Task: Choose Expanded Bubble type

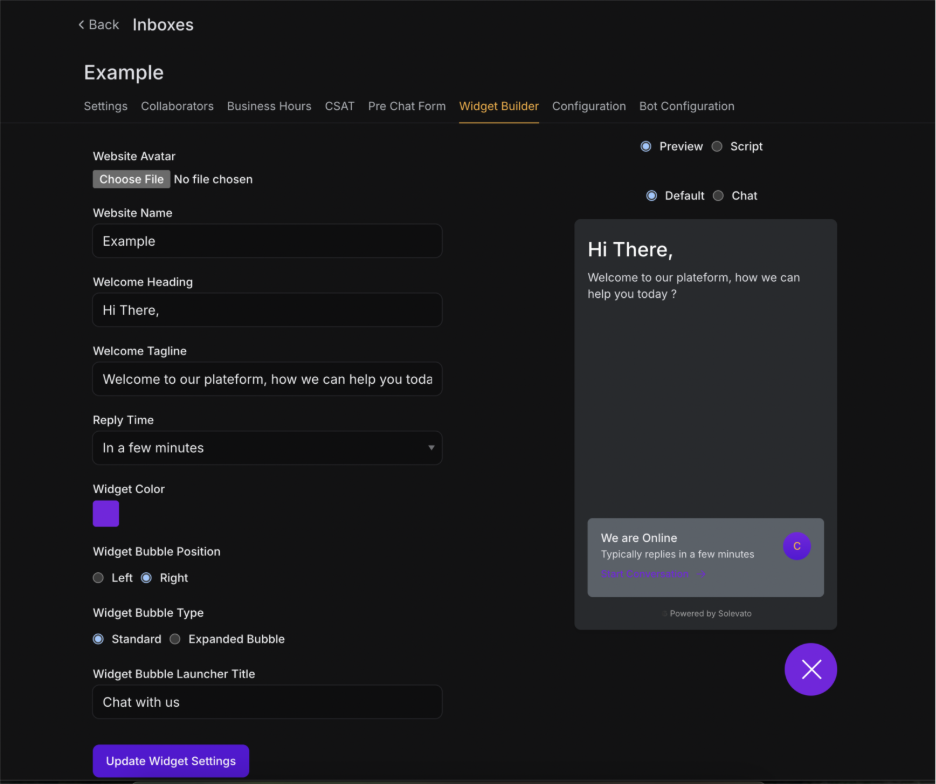Action: [175, 639]
